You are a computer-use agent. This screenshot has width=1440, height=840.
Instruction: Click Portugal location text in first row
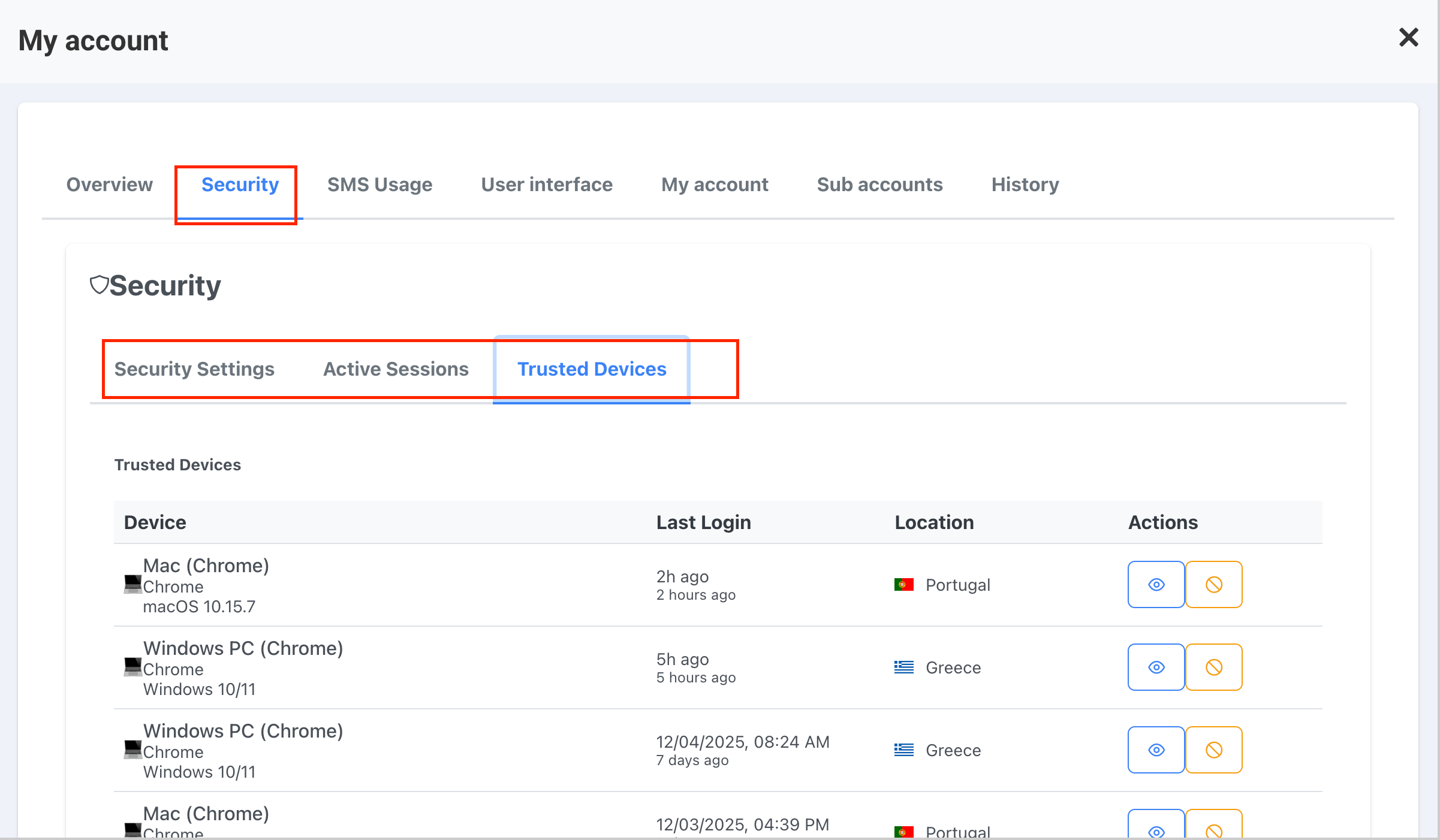coord(958,585)
